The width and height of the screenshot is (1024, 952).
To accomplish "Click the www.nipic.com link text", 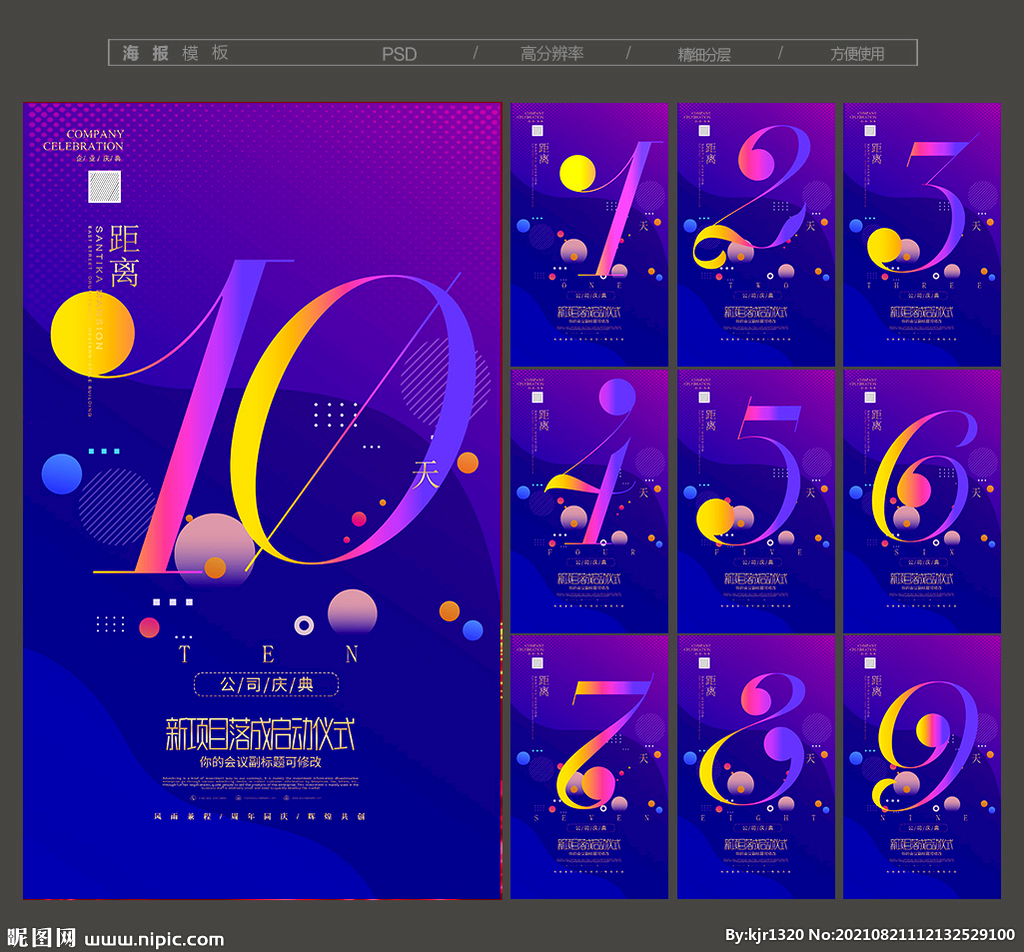I will click(x=154, y=939).
